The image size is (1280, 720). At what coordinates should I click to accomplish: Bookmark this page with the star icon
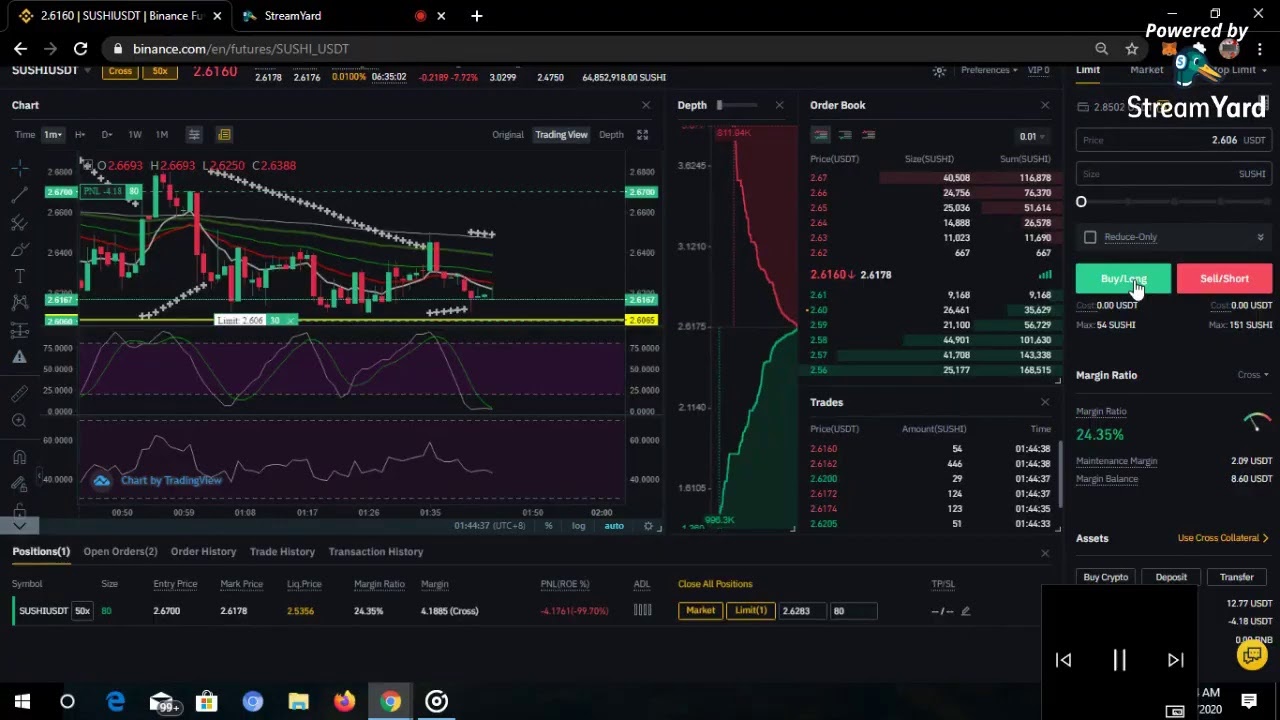point(1132,49)
